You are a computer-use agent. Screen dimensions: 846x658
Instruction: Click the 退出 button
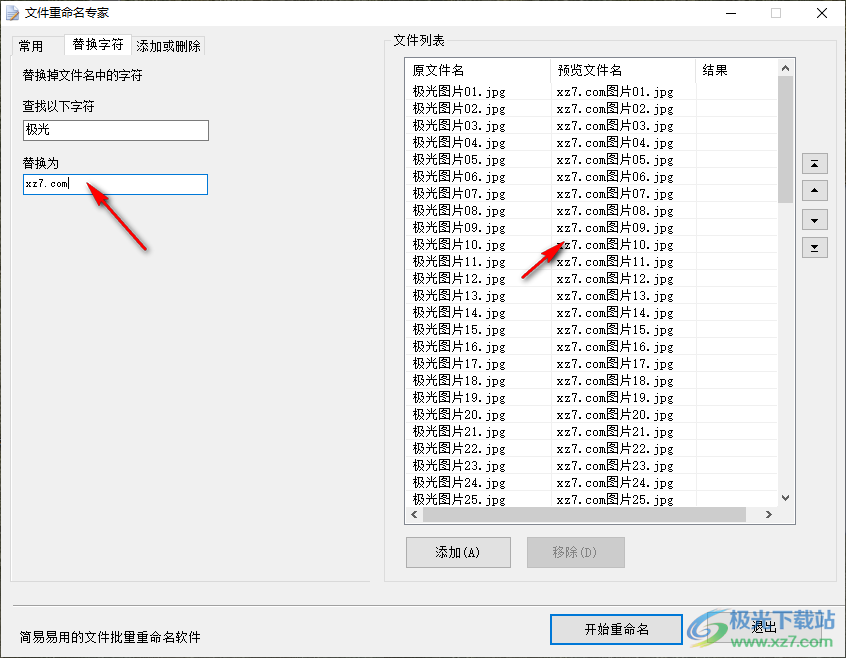click(763, 627)
